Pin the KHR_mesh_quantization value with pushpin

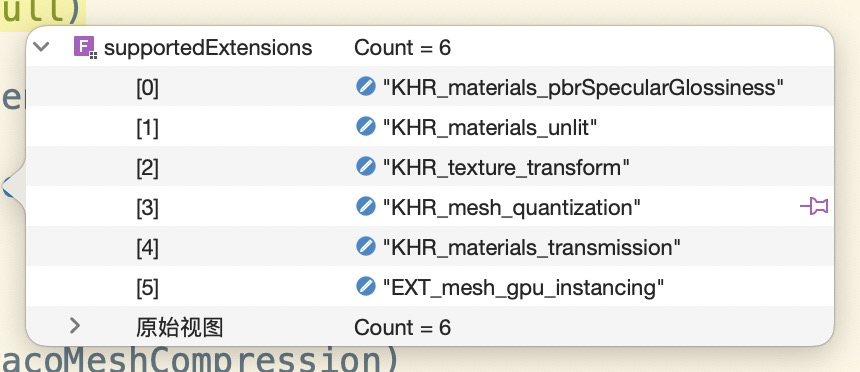pyautogui.click(x=814, y=206)
